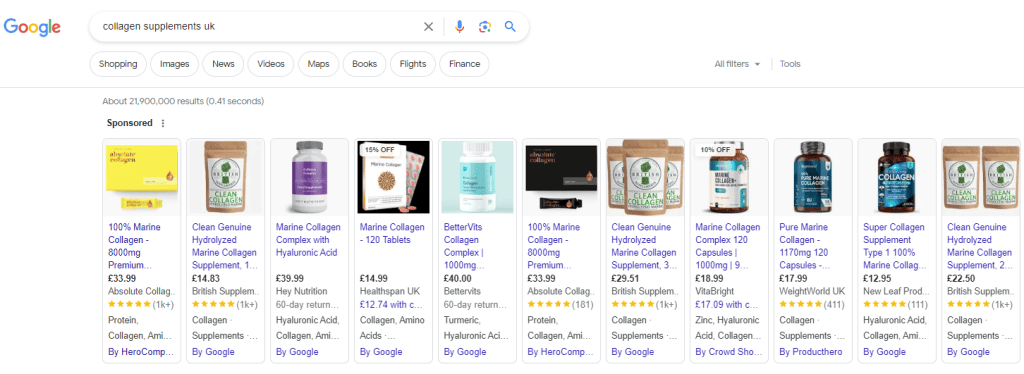This screenshot has height=374, width=1024.
Task: Click the New Leaf Super Collagen bottle image
Action: pos(896,177)
